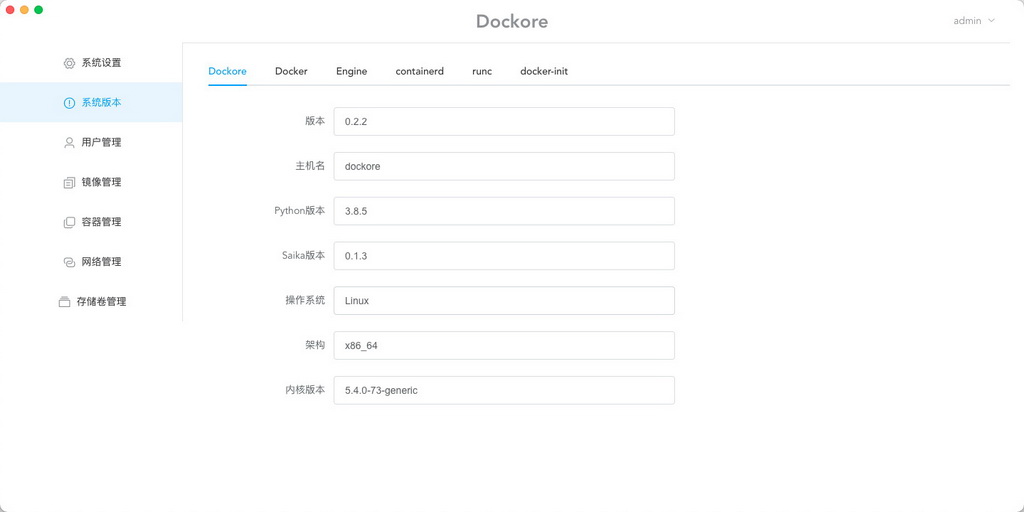1024x512 pixels.
Task: Click the 版本 field label
Action: click(x=315, y=121)
